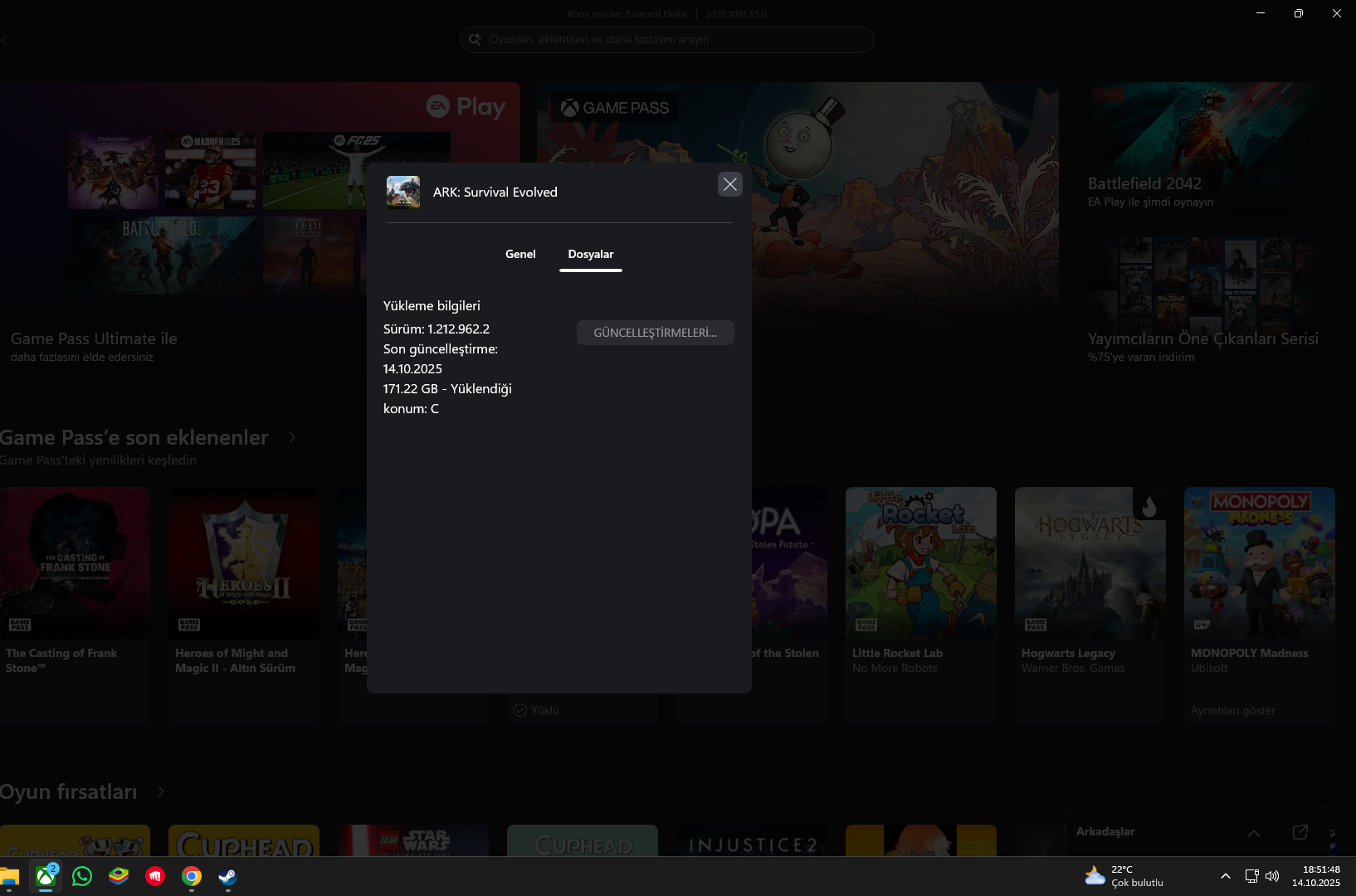The height and width of the screenshot is (896, 1356).
Task: Open WhatsApp from the taskbar
Action: click(82, 876)
